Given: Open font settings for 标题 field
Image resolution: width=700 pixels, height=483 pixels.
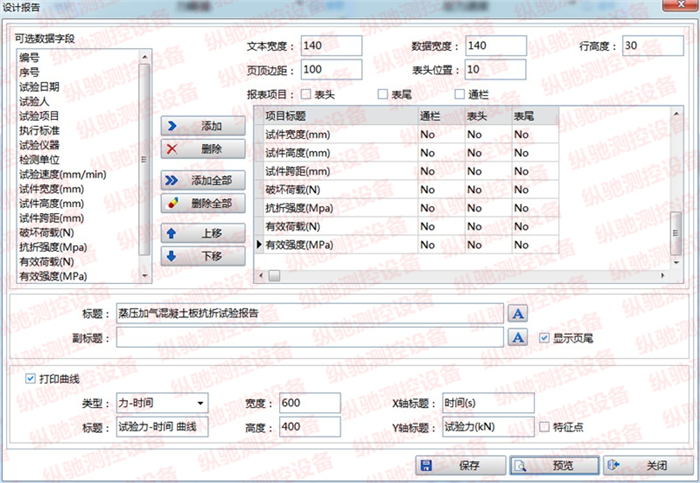Looking at the screenshot, I should tap(518, 313).
